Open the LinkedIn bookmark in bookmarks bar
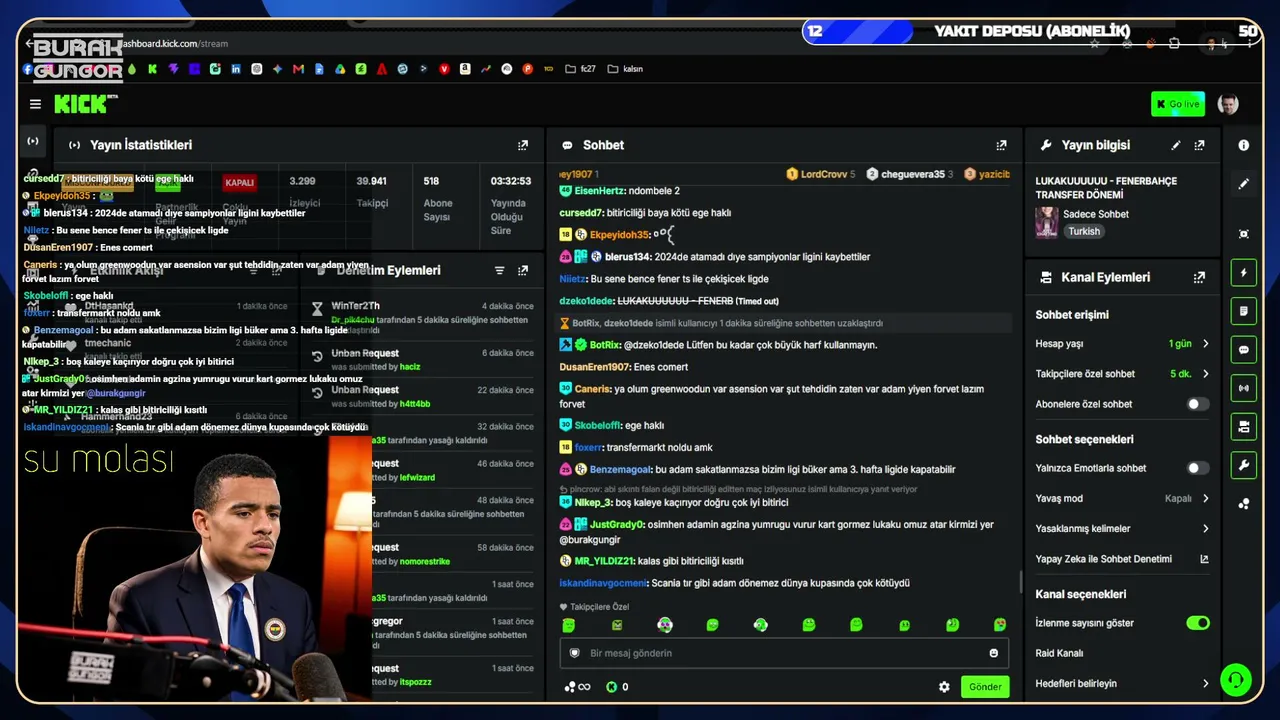This screenshot has width=1280, height=720. [236, 69]
